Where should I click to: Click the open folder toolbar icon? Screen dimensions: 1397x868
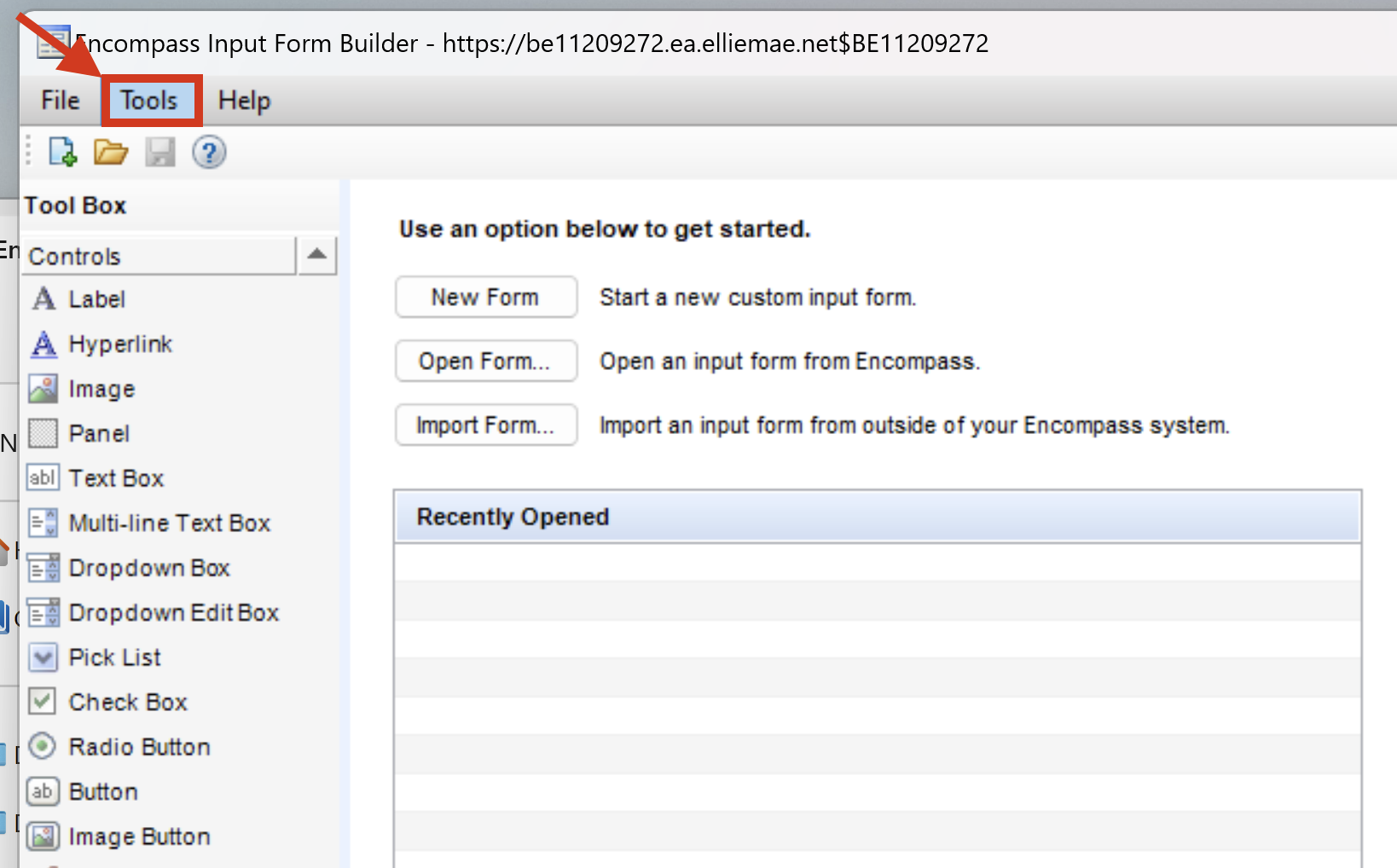[x=111, y=153]
